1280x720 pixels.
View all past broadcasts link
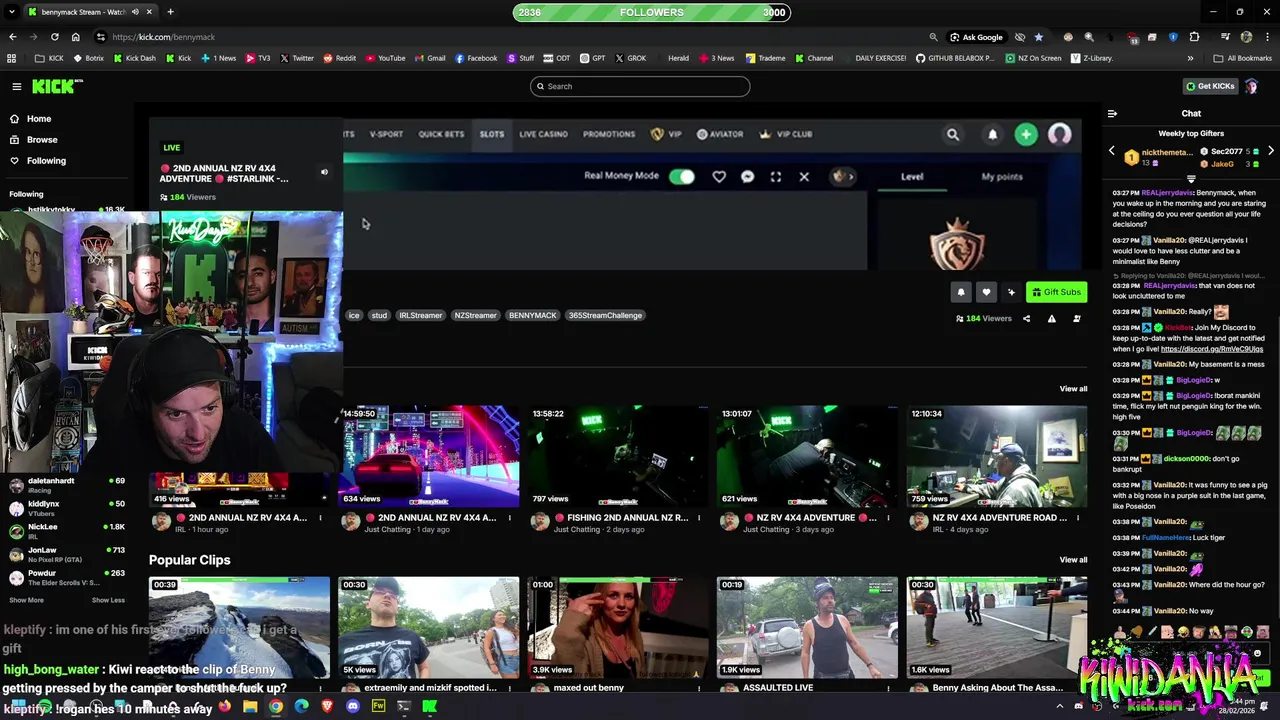click(1073, 389)
